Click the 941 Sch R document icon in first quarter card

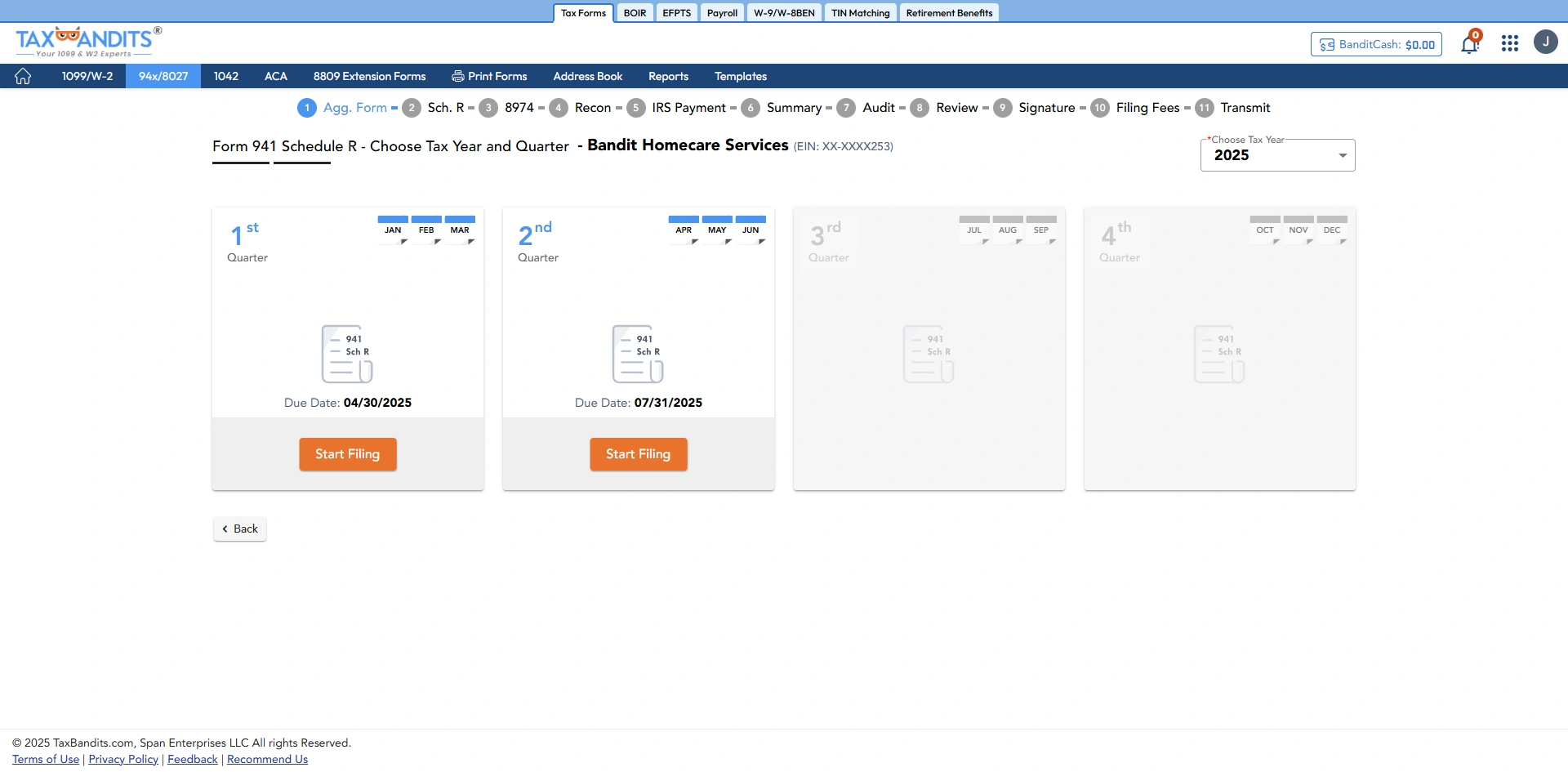[347, 354]
